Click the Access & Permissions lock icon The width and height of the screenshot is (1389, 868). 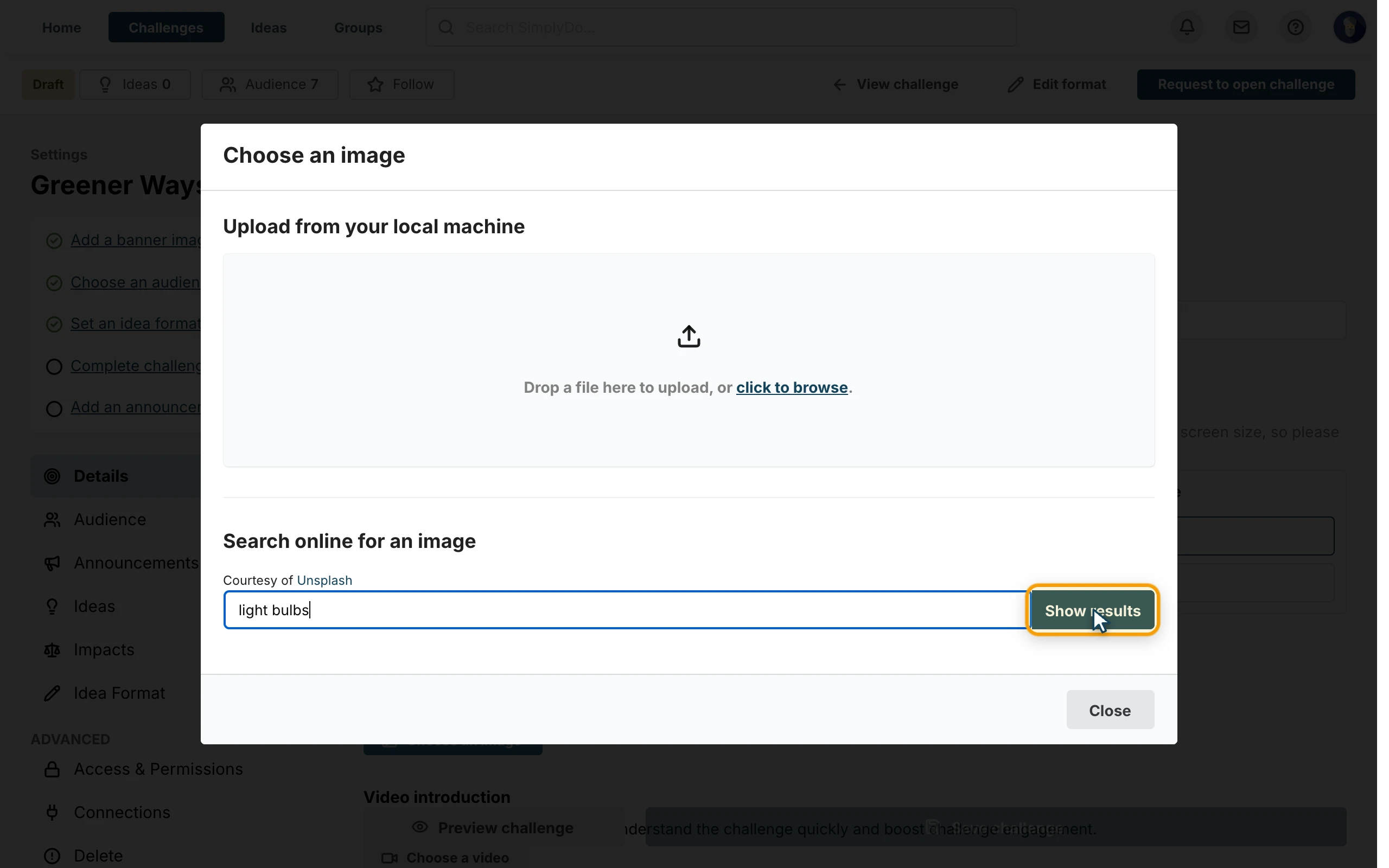point(52,769)
